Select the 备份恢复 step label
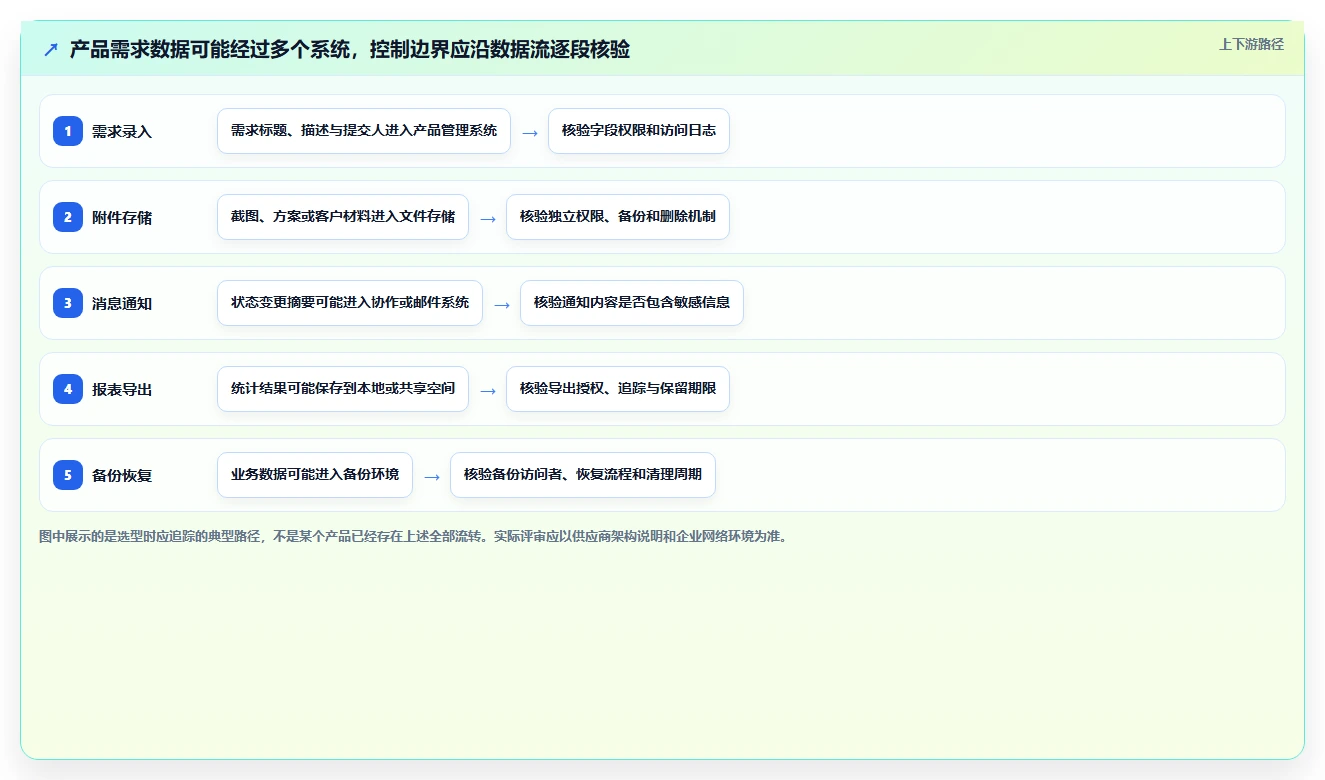The width and height of the screenshot is (1325, 780). [x=122, y=475]
